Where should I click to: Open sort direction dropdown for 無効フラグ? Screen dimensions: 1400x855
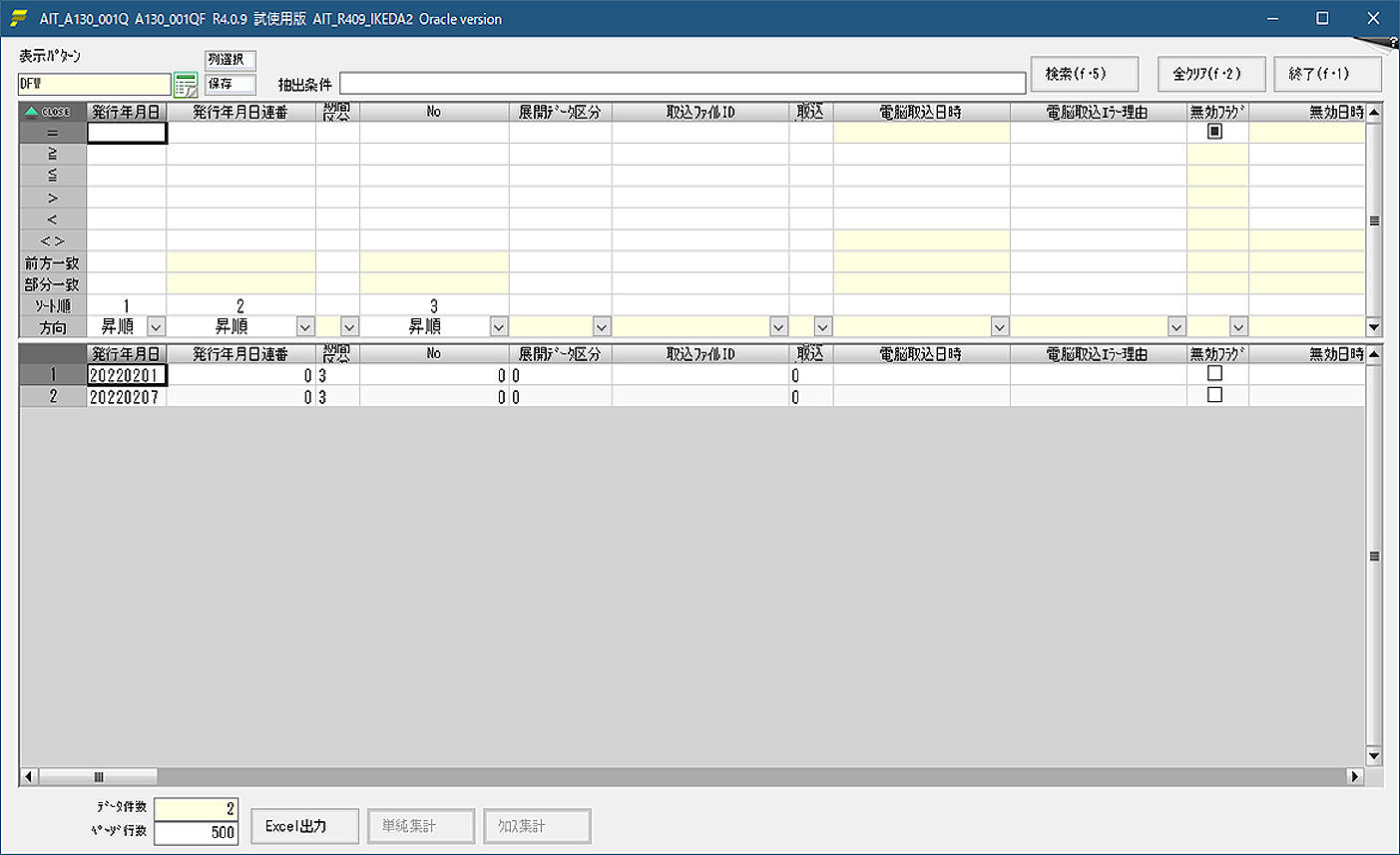pos(1238,326)
